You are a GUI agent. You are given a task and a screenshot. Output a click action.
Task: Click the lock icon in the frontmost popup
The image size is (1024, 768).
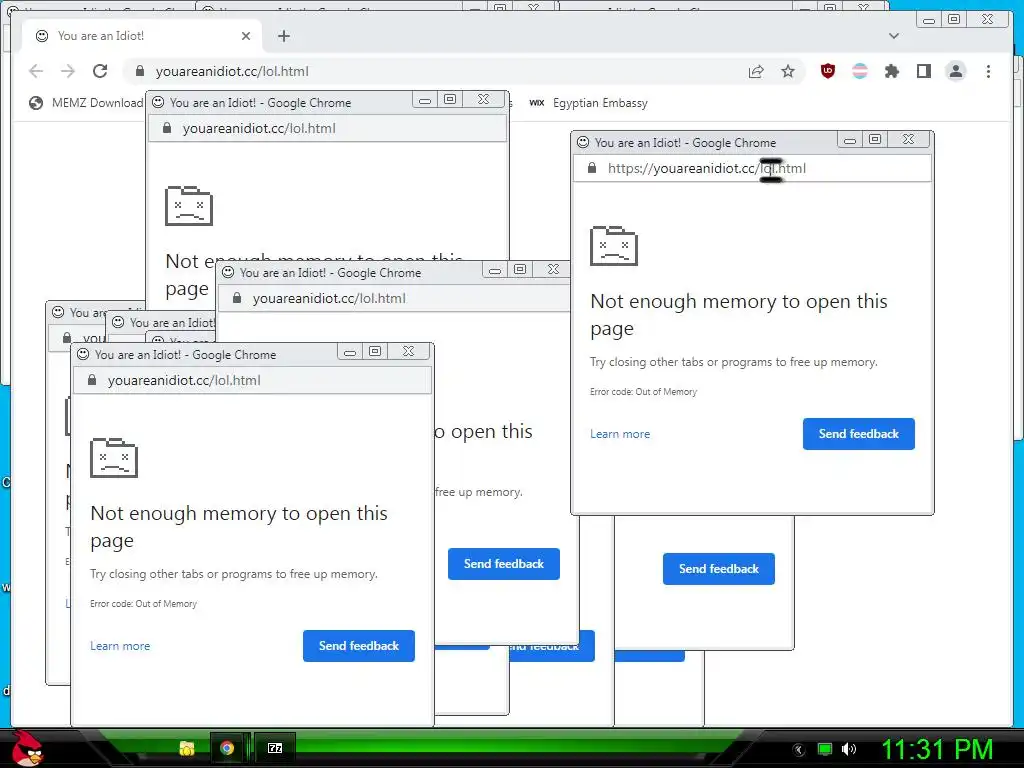point(92,380)
